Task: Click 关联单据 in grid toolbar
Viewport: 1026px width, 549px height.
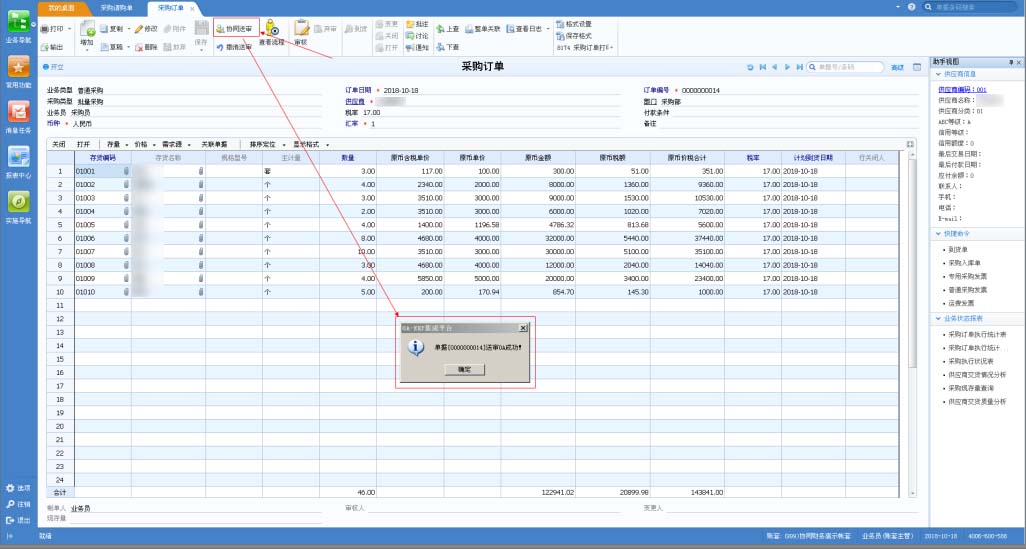Action: [x=215, y=145]
